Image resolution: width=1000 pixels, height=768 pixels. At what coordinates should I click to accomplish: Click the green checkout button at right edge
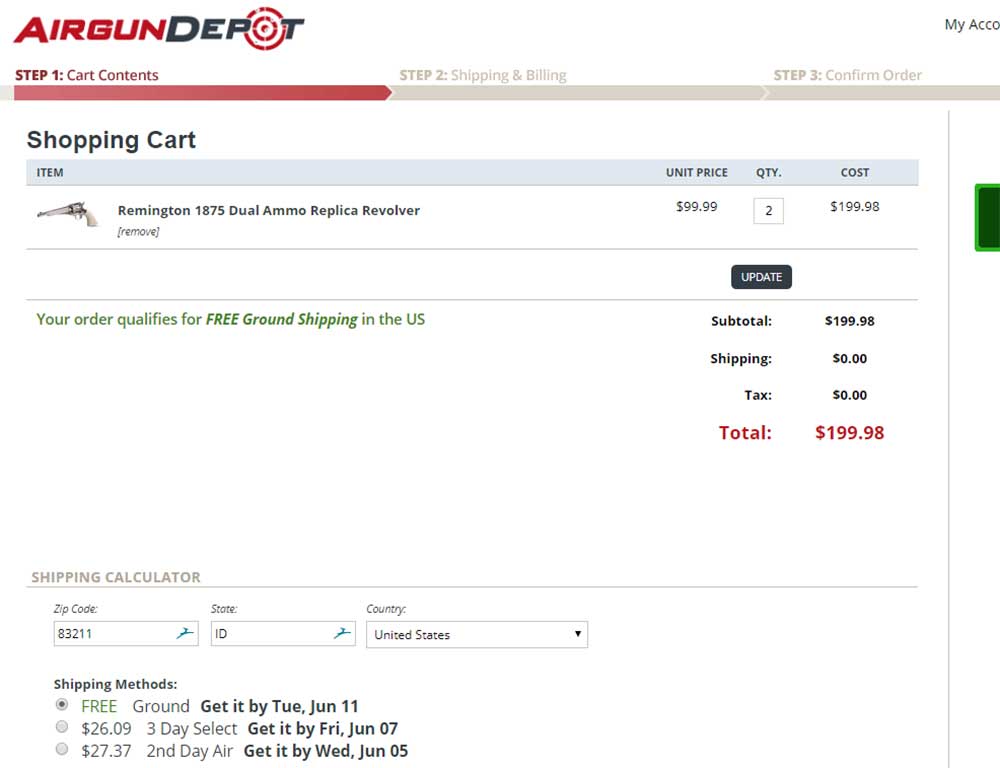click(987, 218)
